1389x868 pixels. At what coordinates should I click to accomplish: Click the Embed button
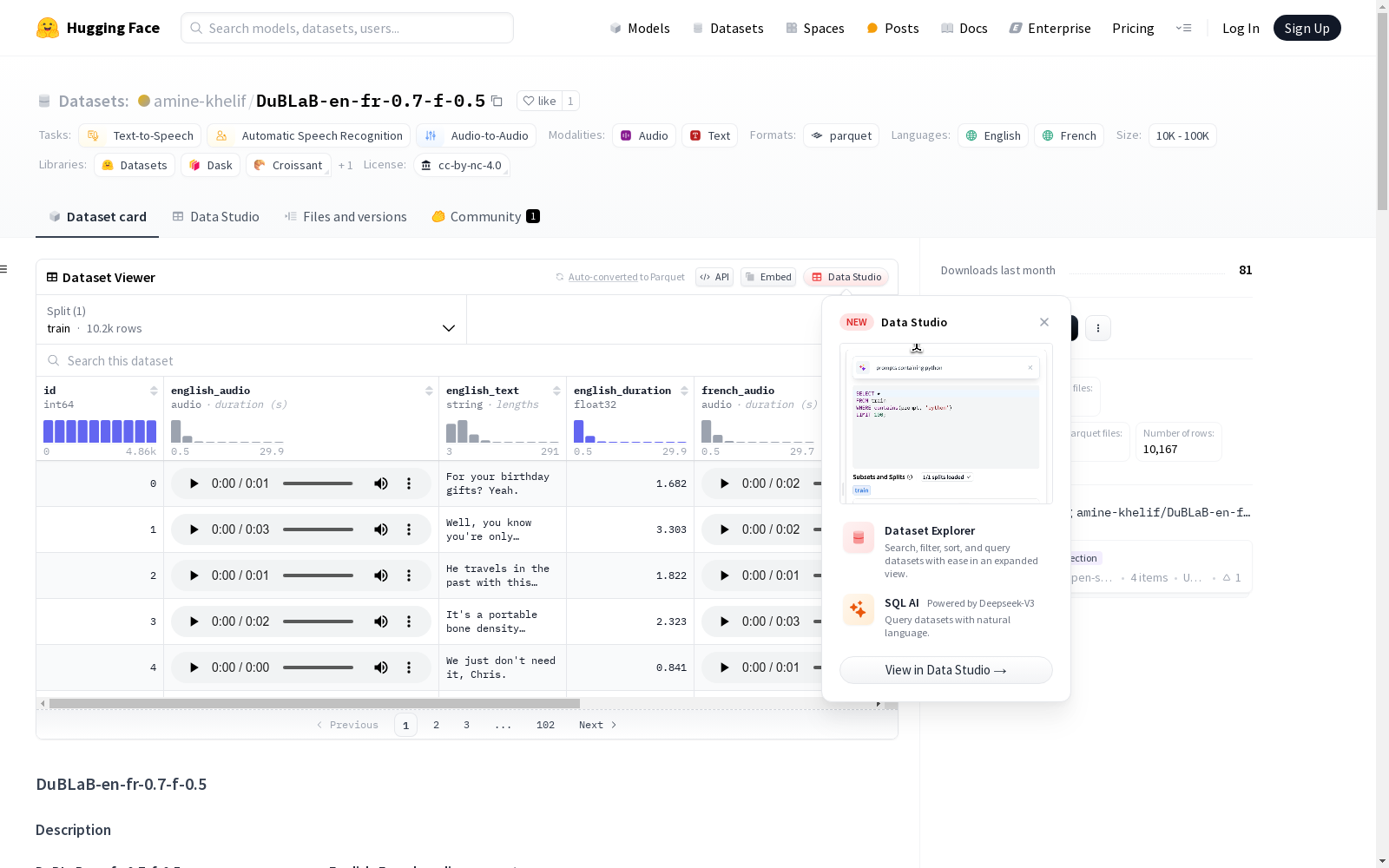click(768, 277)
